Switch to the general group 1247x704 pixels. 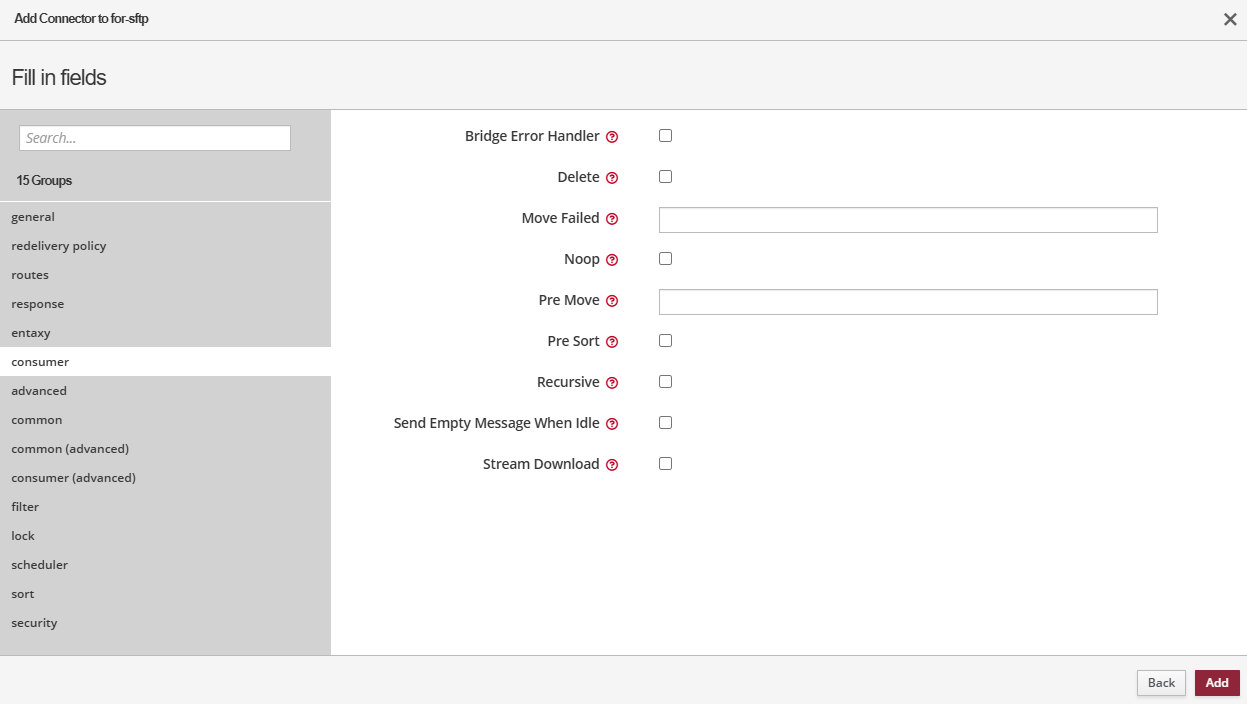point(33,217)
